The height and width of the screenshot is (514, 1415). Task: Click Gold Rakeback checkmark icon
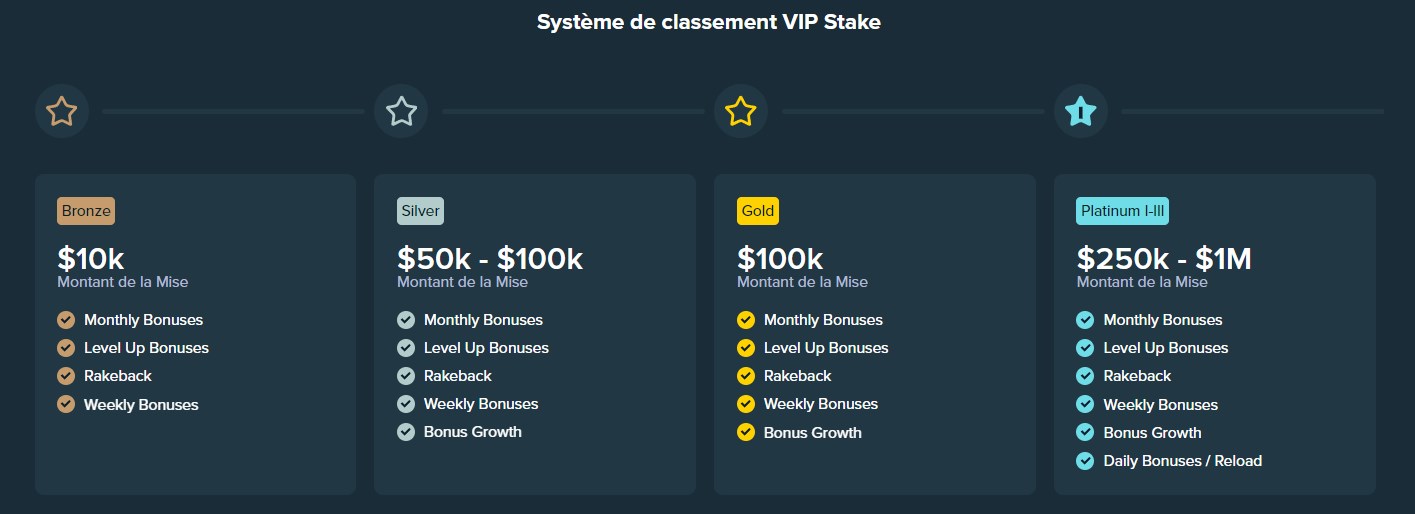pos(746,376)
